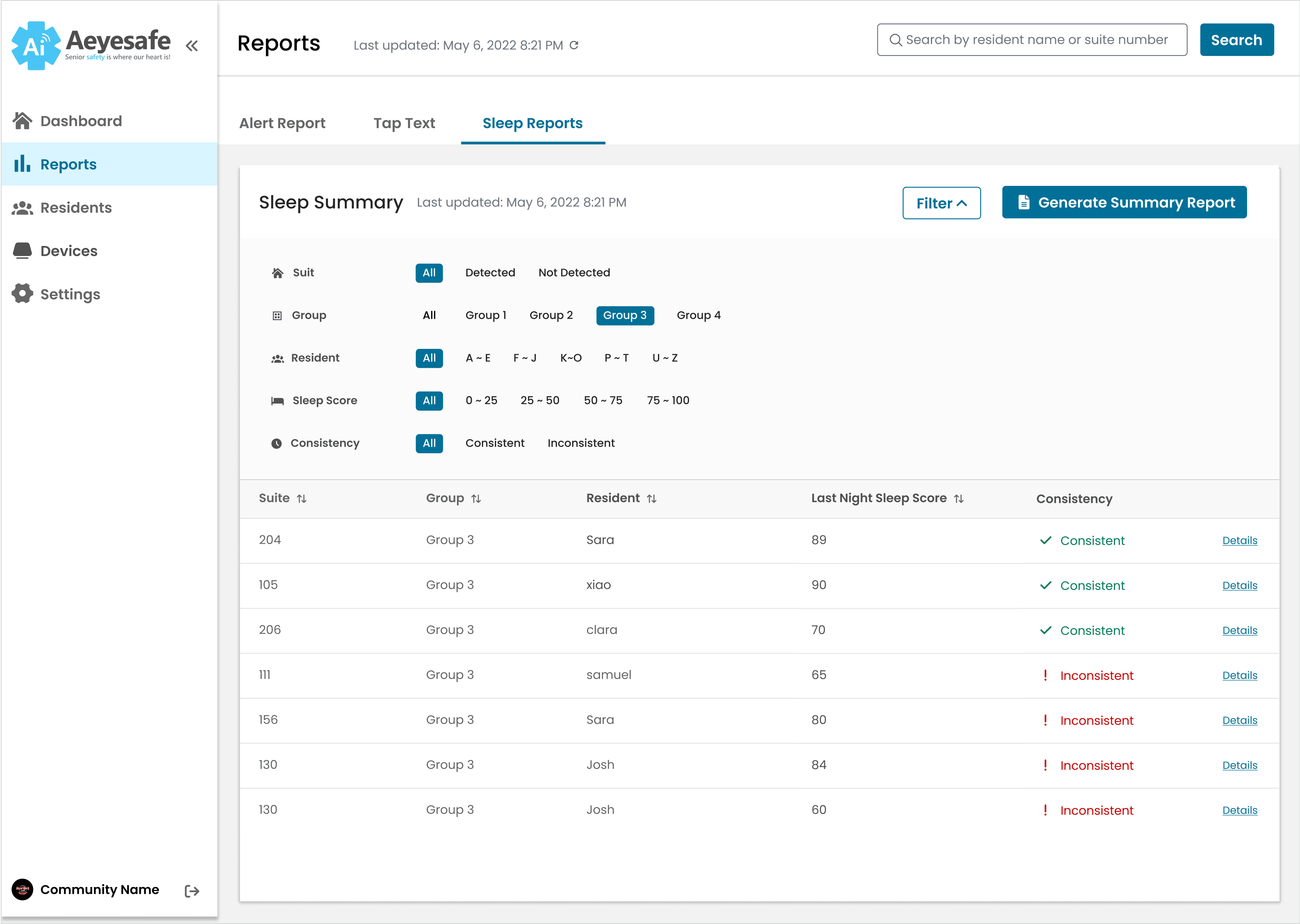Click Generate Summary Report button
1300x924 pixels.
tap(1124, 202)
